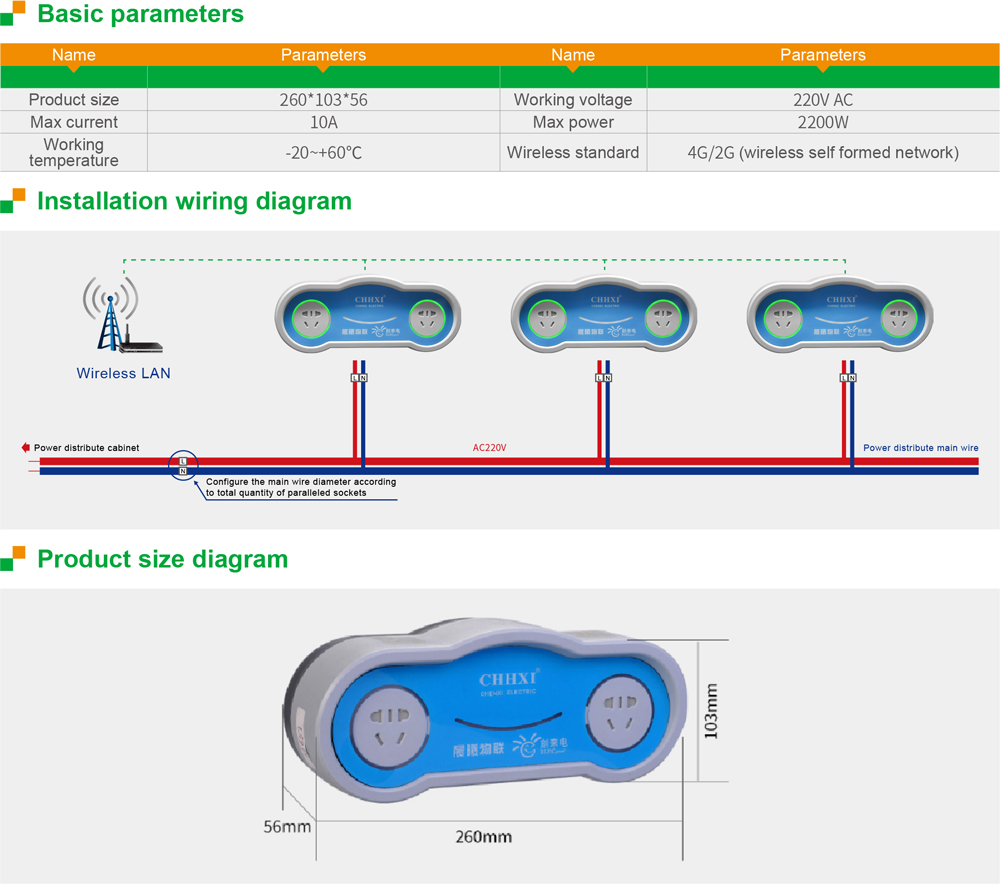
Task: Click the Power distribute main wire label
Action: 920,448
